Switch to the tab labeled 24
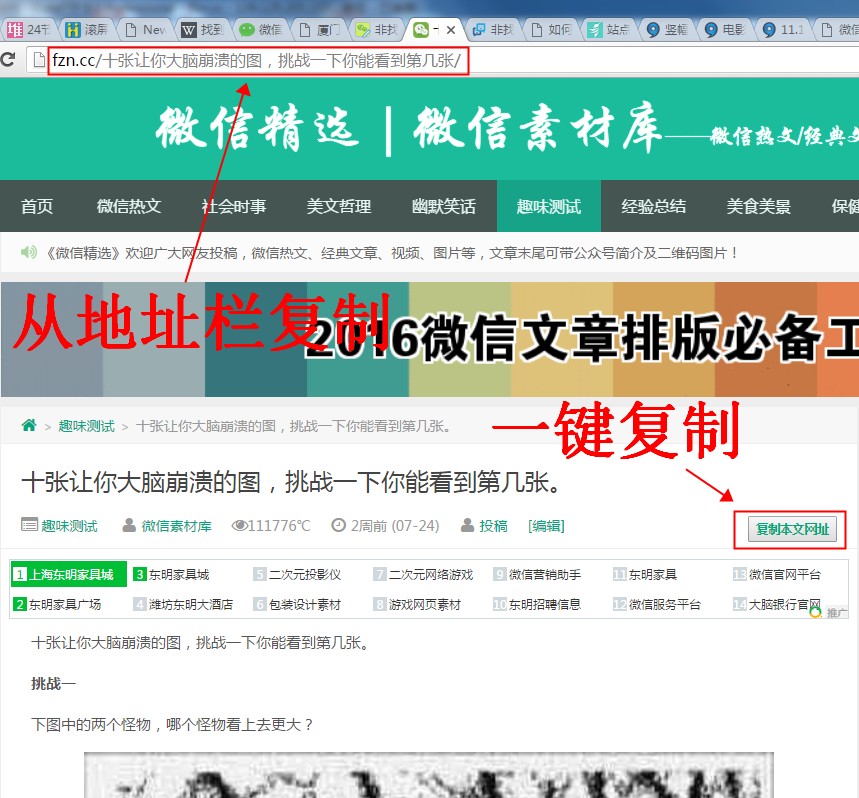The height and width of the screenshot is (798, 859). (28, 30)
